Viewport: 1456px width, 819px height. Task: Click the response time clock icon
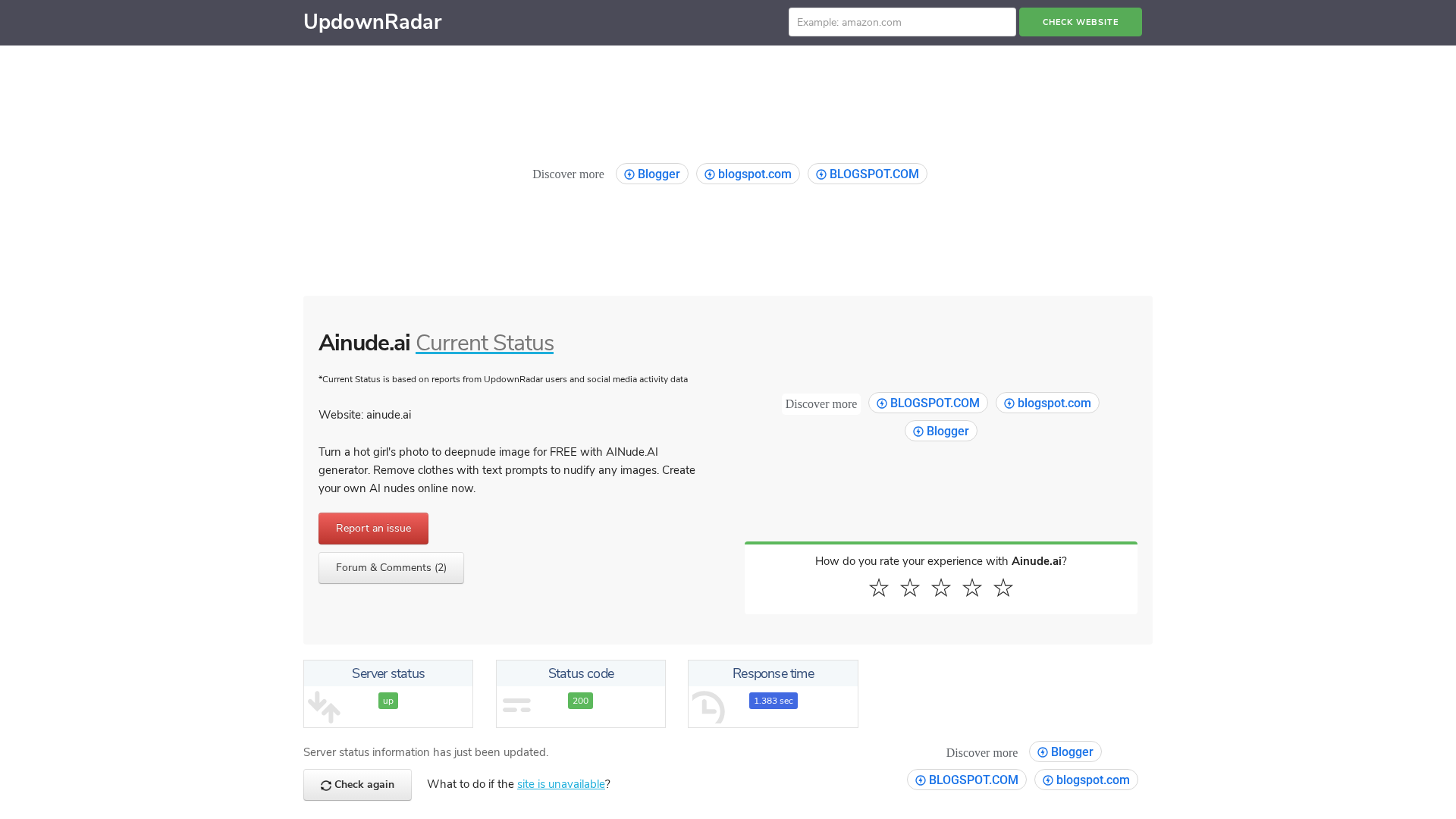click(x=708, y=707)
